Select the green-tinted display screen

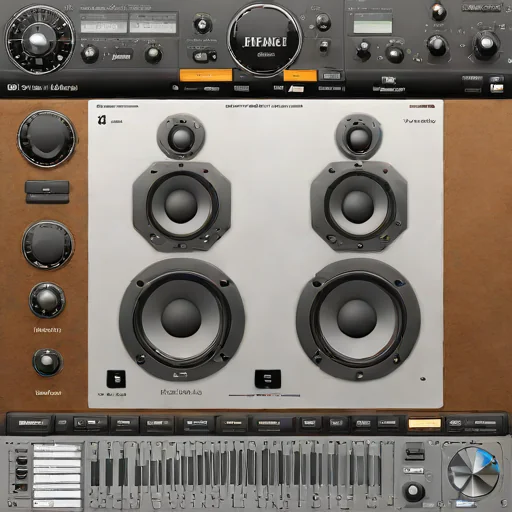[372, 26]
